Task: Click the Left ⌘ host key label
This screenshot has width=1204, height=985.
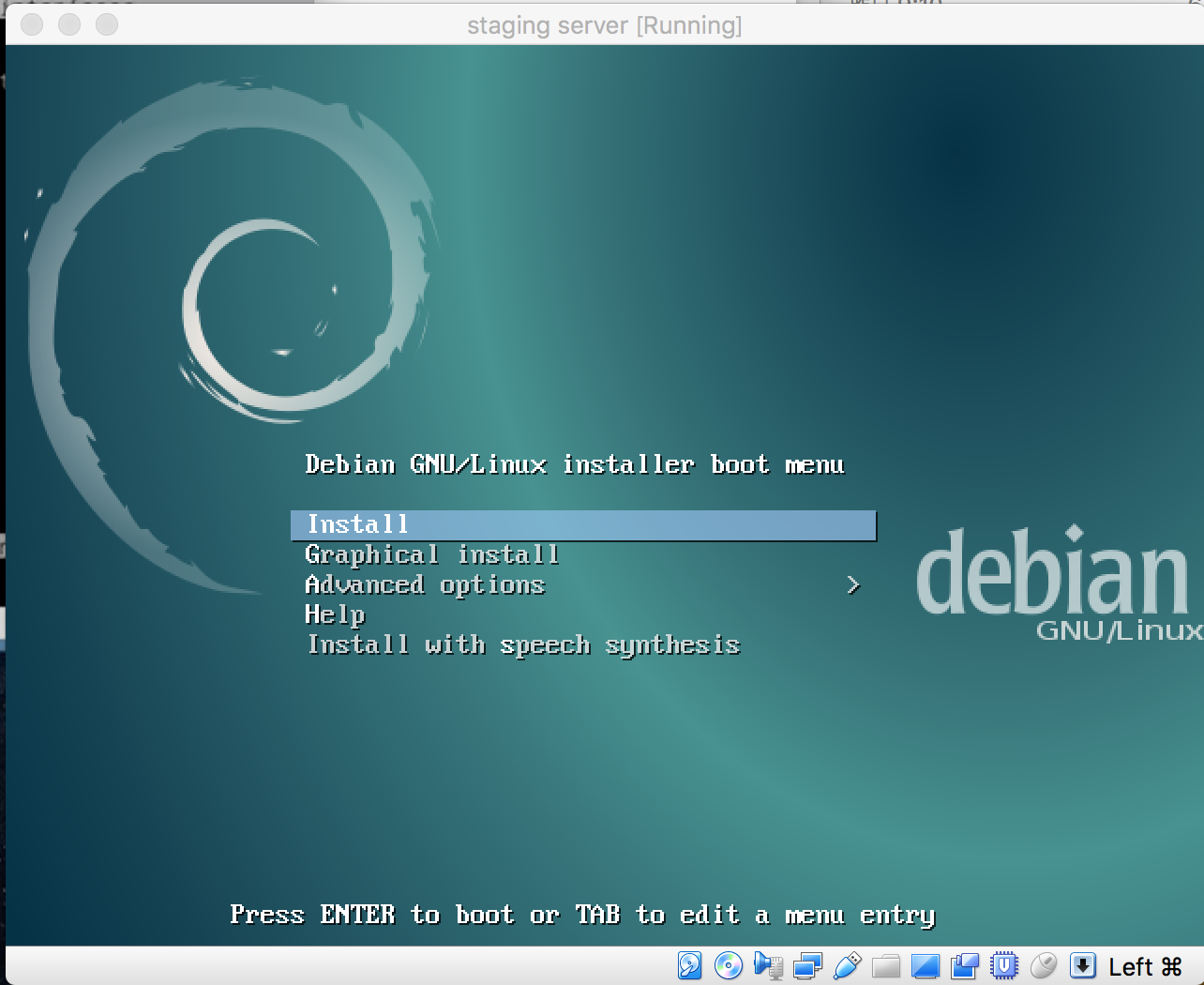Action: [x=1145, y=966]
